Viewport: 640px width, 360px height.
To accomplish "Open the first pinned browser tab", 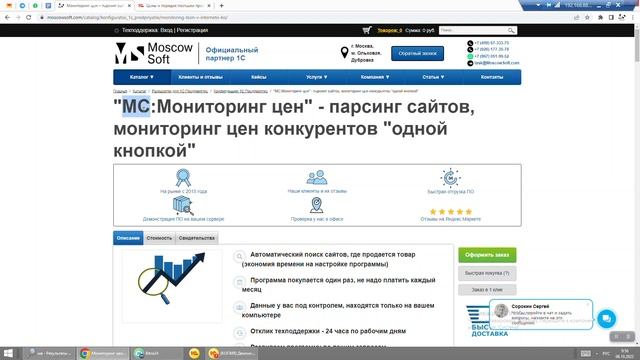I will point(9,6).
